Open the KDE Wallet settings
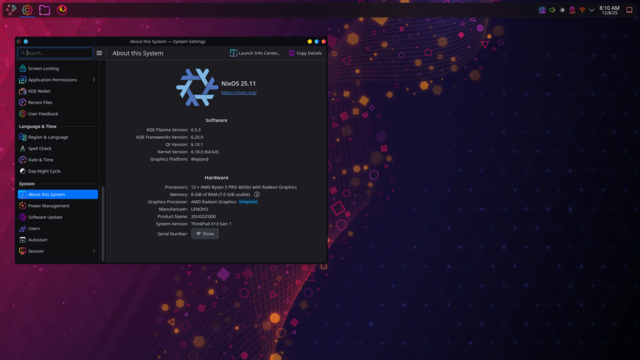This screenshot has height=360, width=640. click(x=58, y=91)
